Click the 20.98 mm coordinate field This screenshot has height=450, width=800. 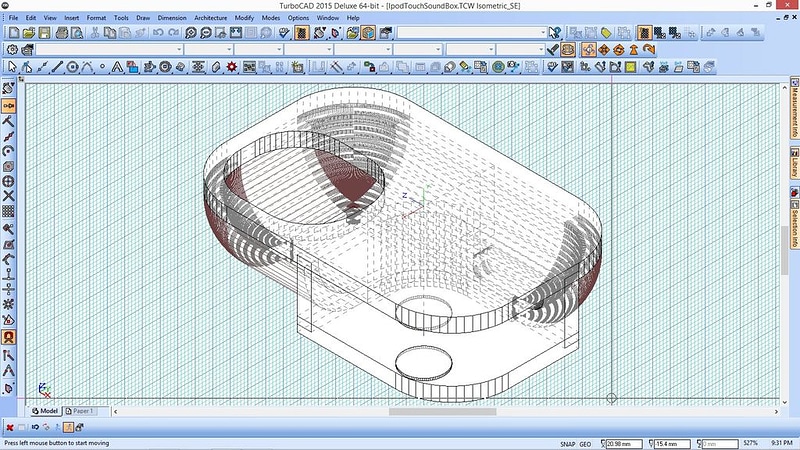point(624,444)
